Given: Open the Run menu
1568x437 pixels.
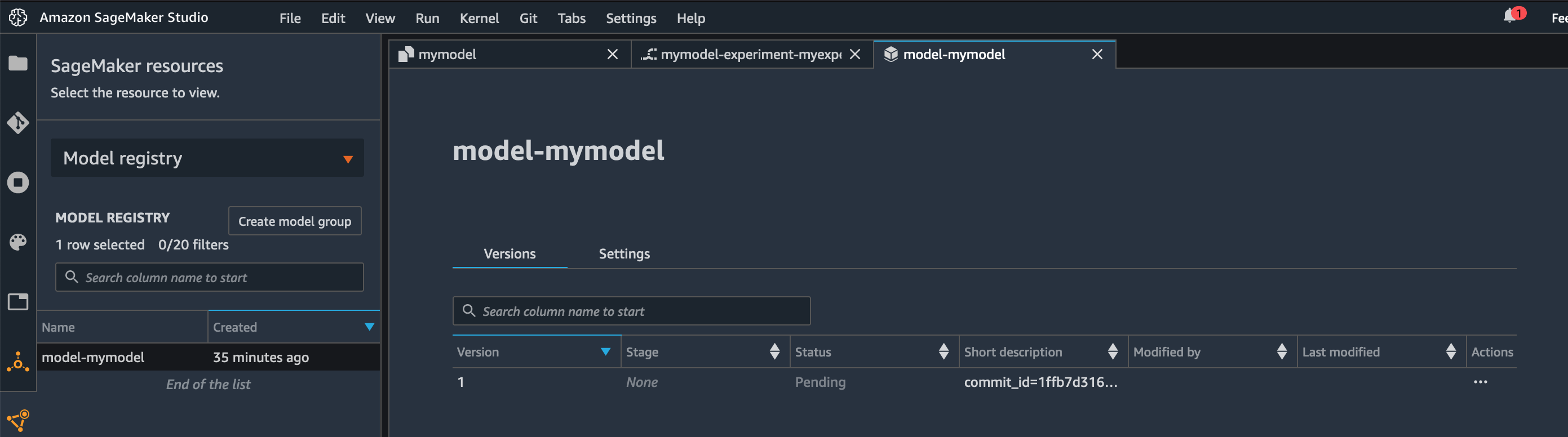Looking at the screenshot, I should pyautogui.click(x=427, y=18).
